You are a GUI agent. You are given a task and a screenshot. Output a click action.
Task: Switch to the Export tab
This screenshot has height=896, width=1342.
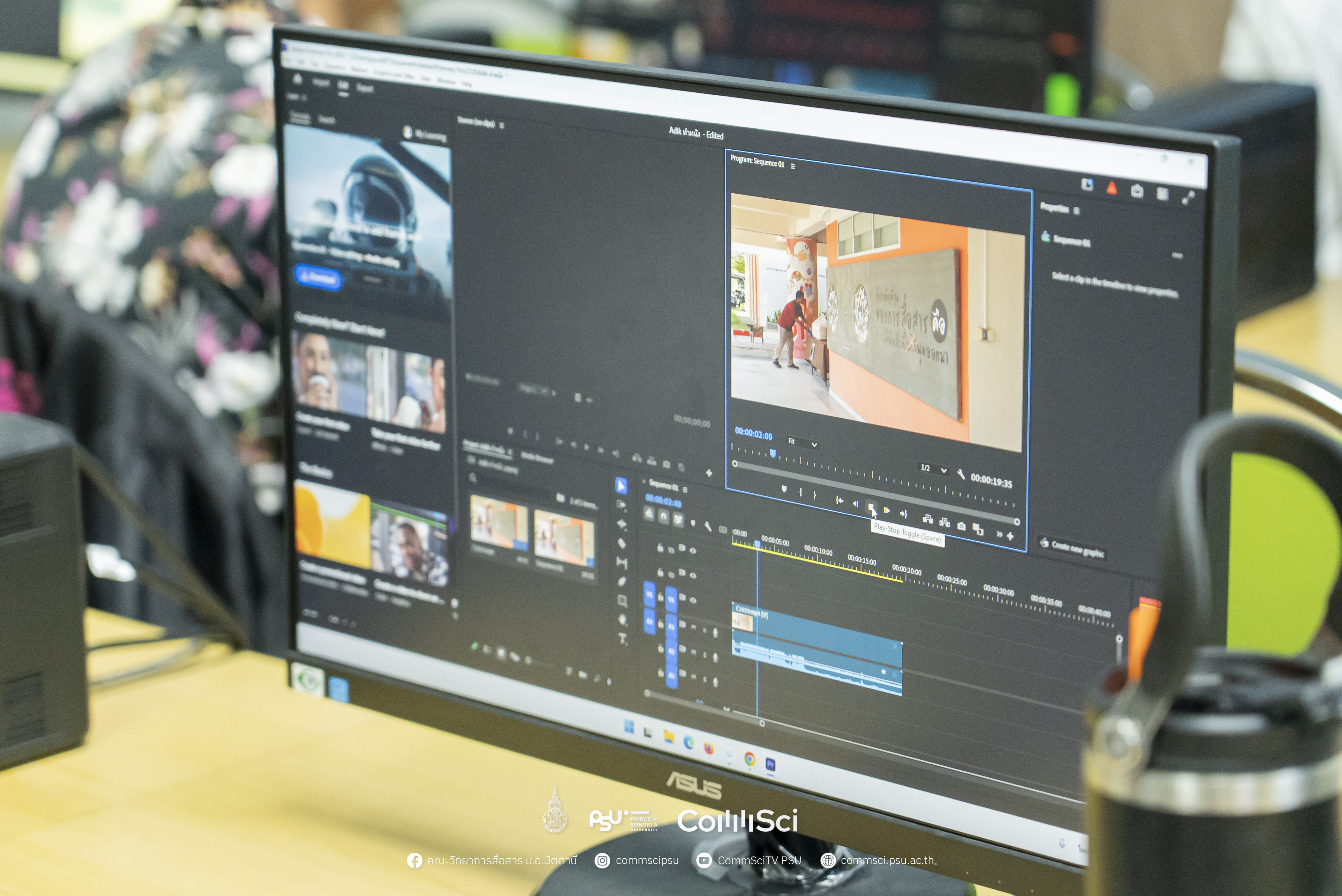pyautogui.click(x=365, y=88)
